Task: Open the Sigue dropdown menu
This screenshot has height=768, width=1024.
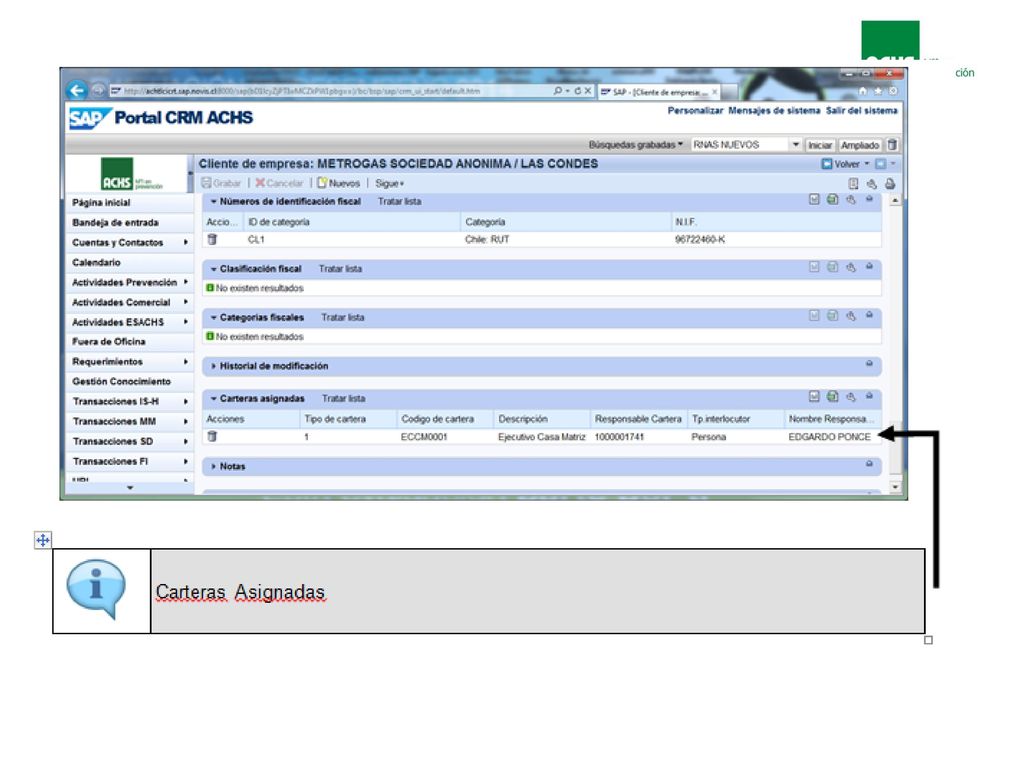Action: 390,184
